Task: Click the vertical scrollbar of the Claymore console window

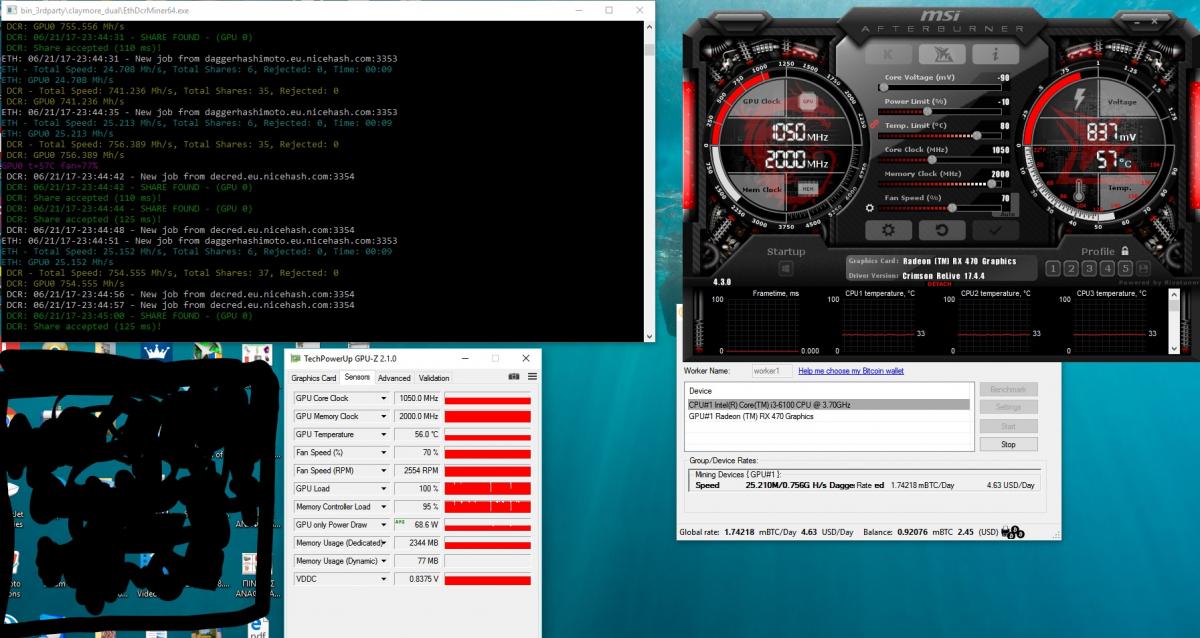Action: pyautogui.click(x=649, y=180)
